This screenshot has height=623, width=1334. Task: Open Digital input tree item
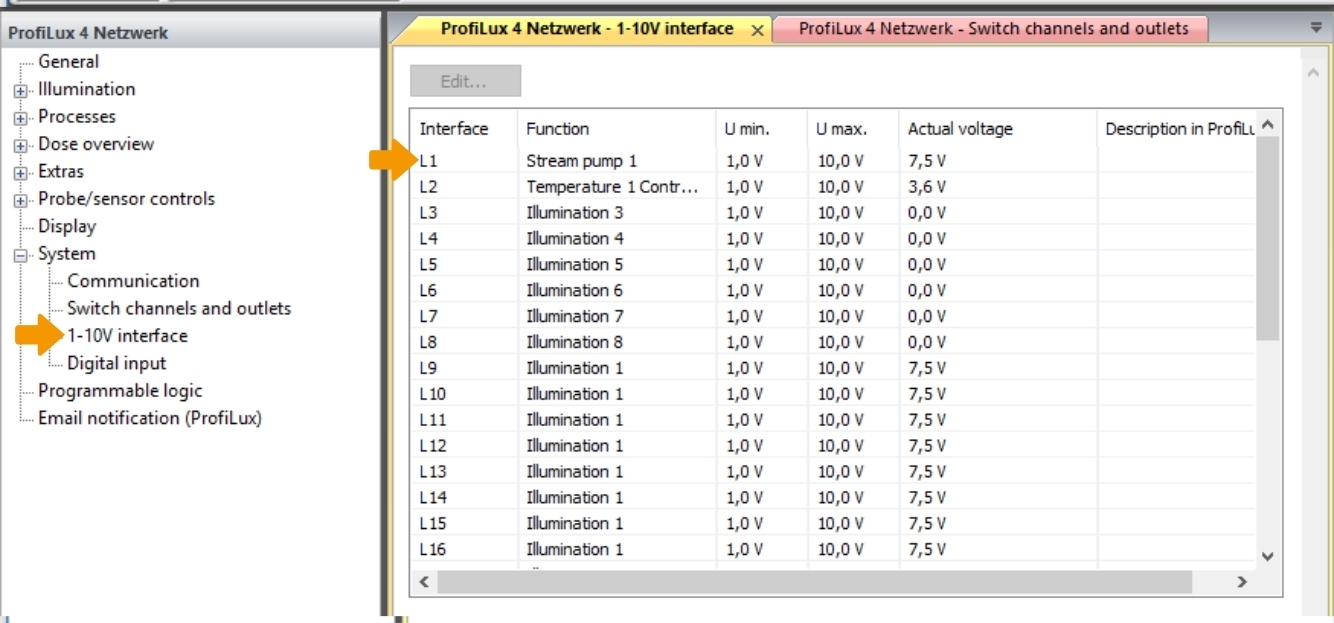pyautogui.click(x=116, y=363)
